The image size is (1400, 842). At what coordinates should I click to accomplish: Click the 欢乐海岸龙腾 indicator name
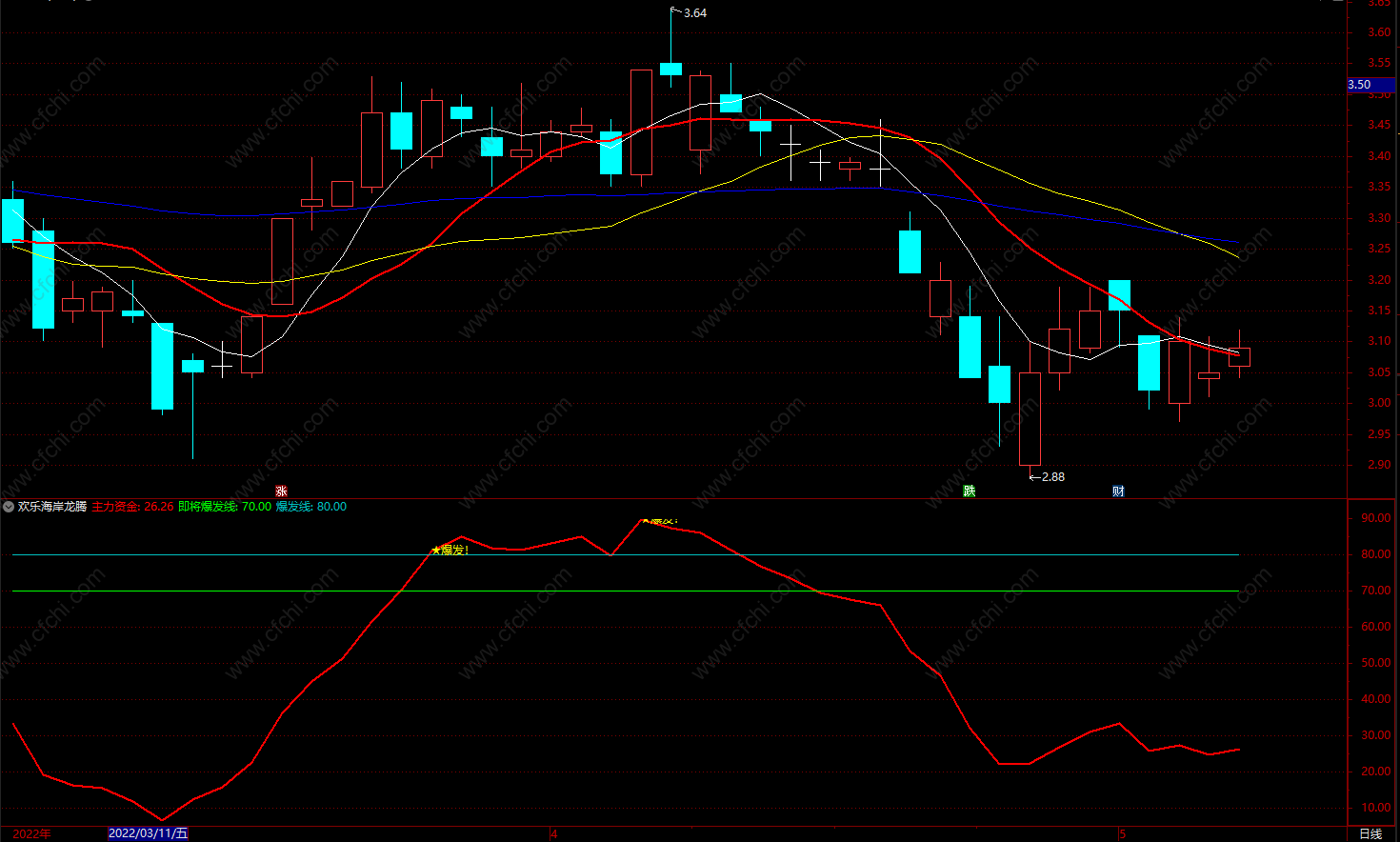[52, 507]
